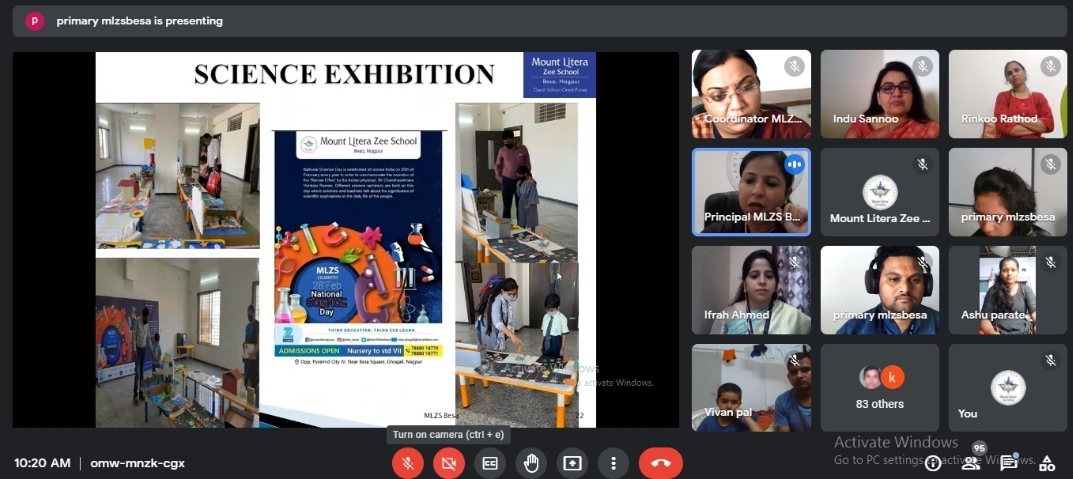The height and width of the screenshot is (479, 1073).
Task: Select the Principal MLZS speaking tile
Action: tap(751, 192)
